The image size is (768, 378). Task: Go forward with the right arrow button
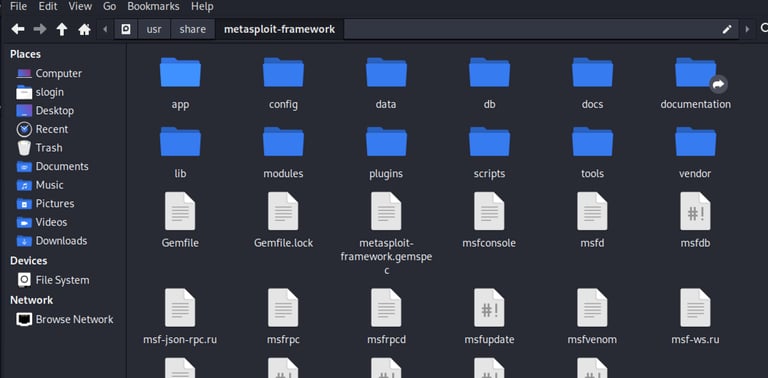tap(40, 29)
